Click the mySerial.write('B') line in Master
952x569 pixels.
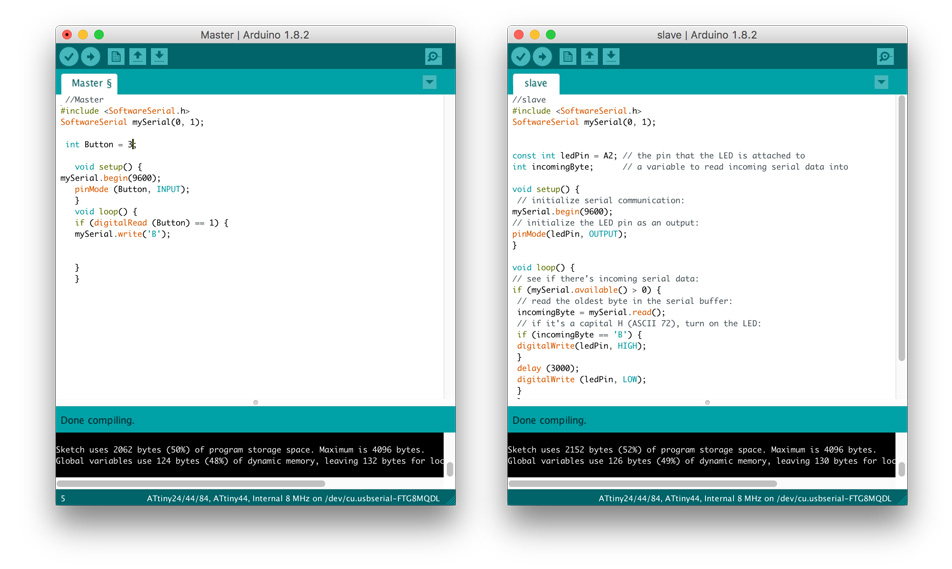click(x=123, y=234)
